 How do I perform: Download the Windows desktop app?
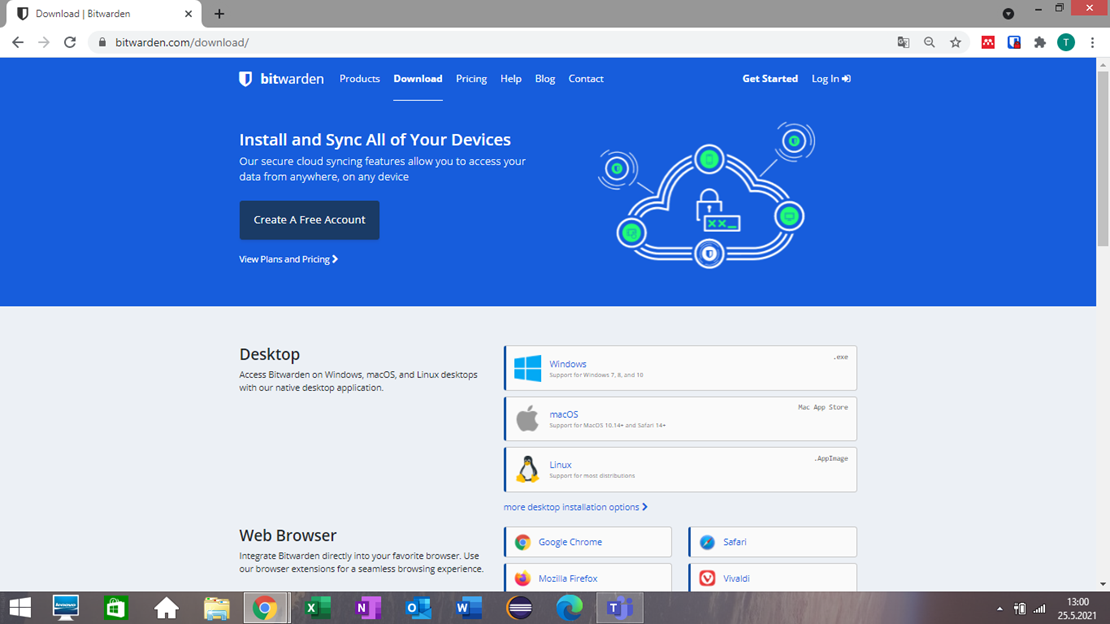[680, 368]
